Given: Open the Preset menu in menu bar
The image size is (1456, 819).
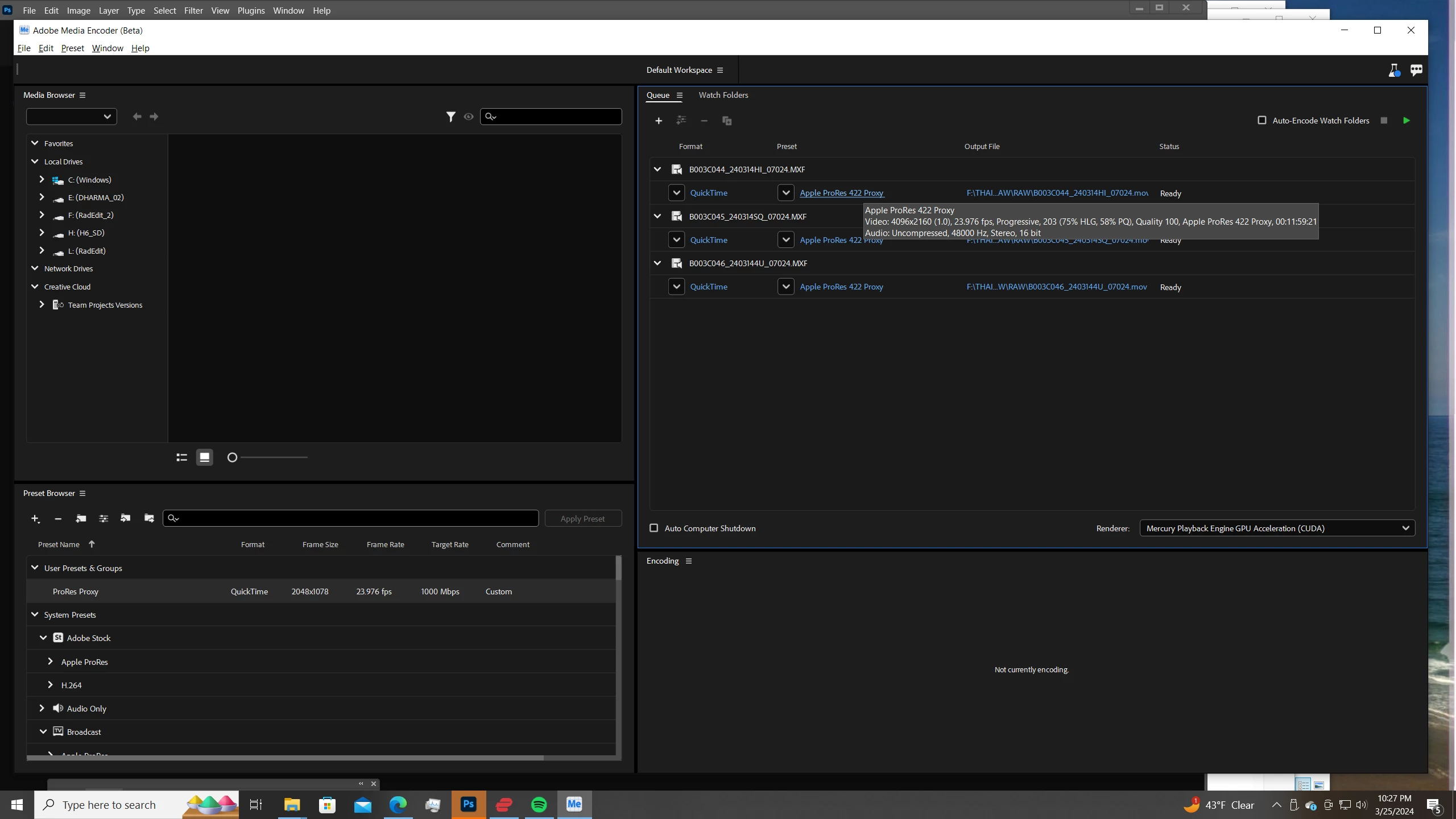Looking at the screenshot, I should (x=72, y=48).
